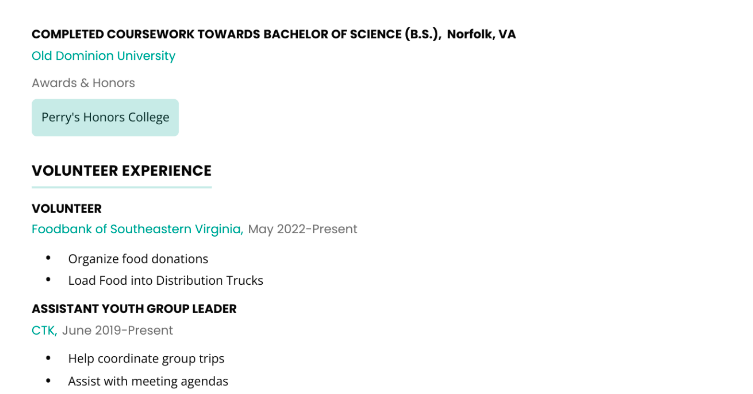This screenshot has width=753, height=394.
Task: Click the Organize food donations bullet
Action: tap(138, 259)
